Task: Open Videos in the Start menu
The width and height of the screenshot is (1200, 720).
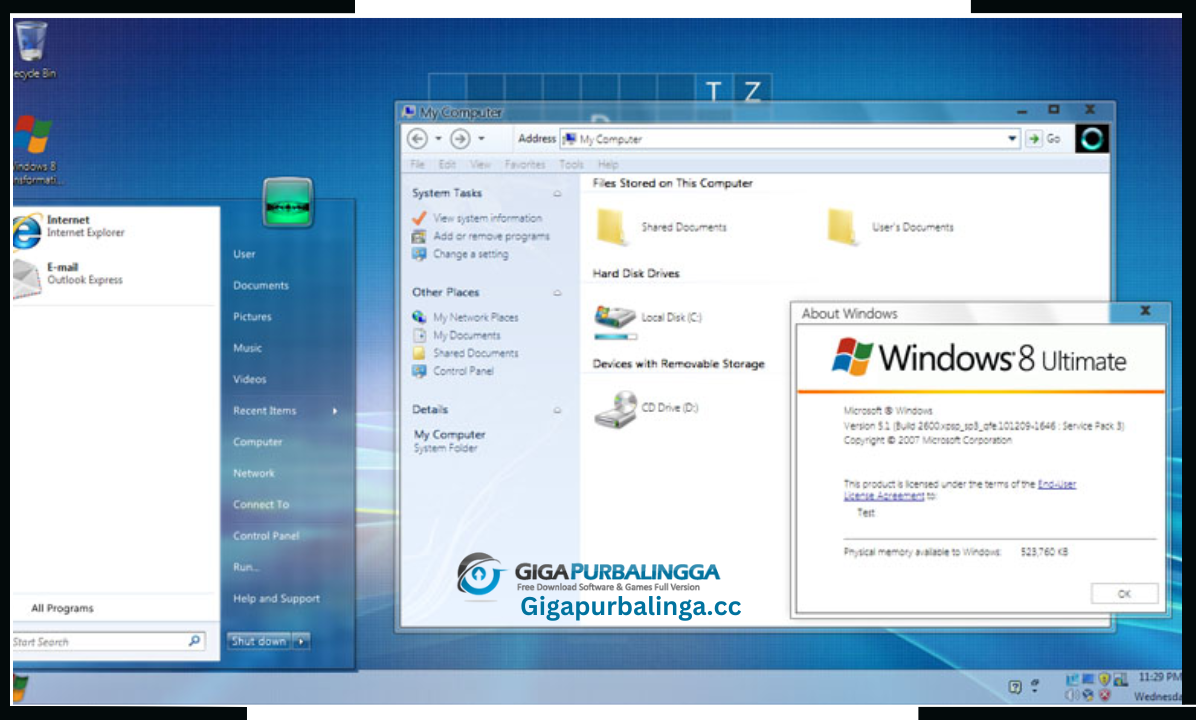Action: (x=250, y=380)
